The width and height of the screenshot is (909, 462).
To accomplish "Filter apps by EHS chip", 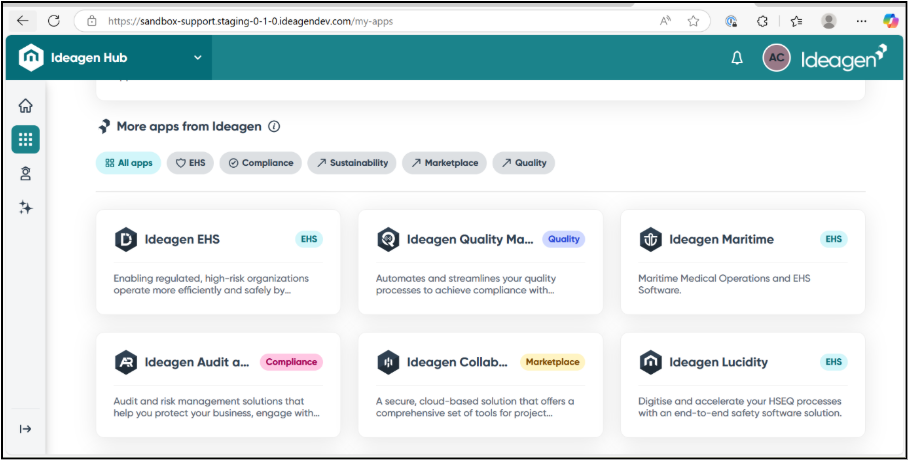I will pos(190,163).
